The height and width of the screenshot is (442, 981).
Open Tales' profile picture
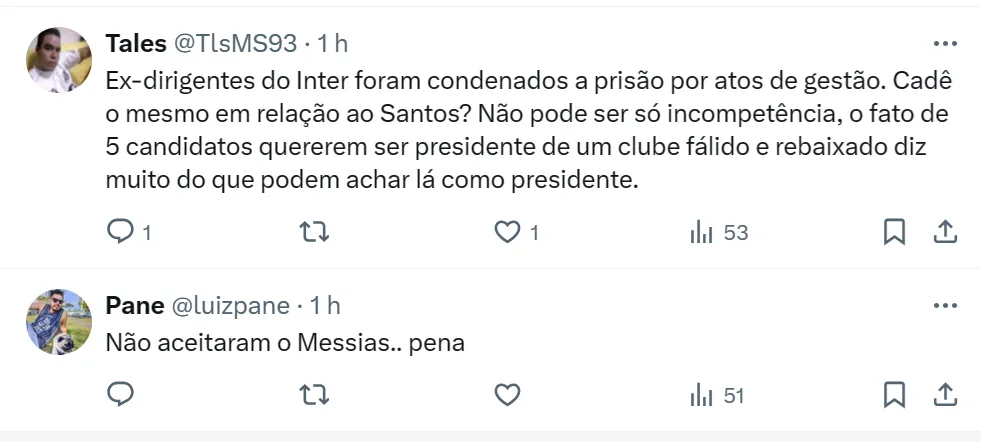click(58, 60)
